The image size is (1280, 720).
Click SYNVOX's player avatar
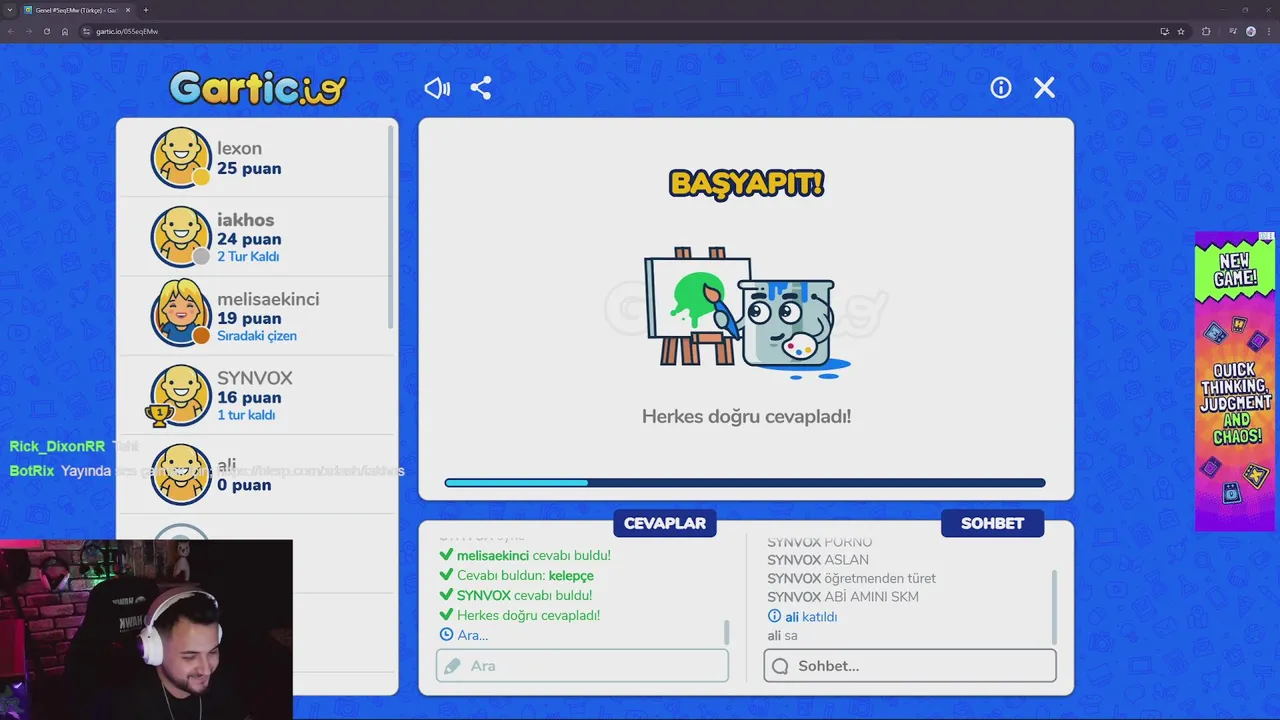tap(181, 394)
